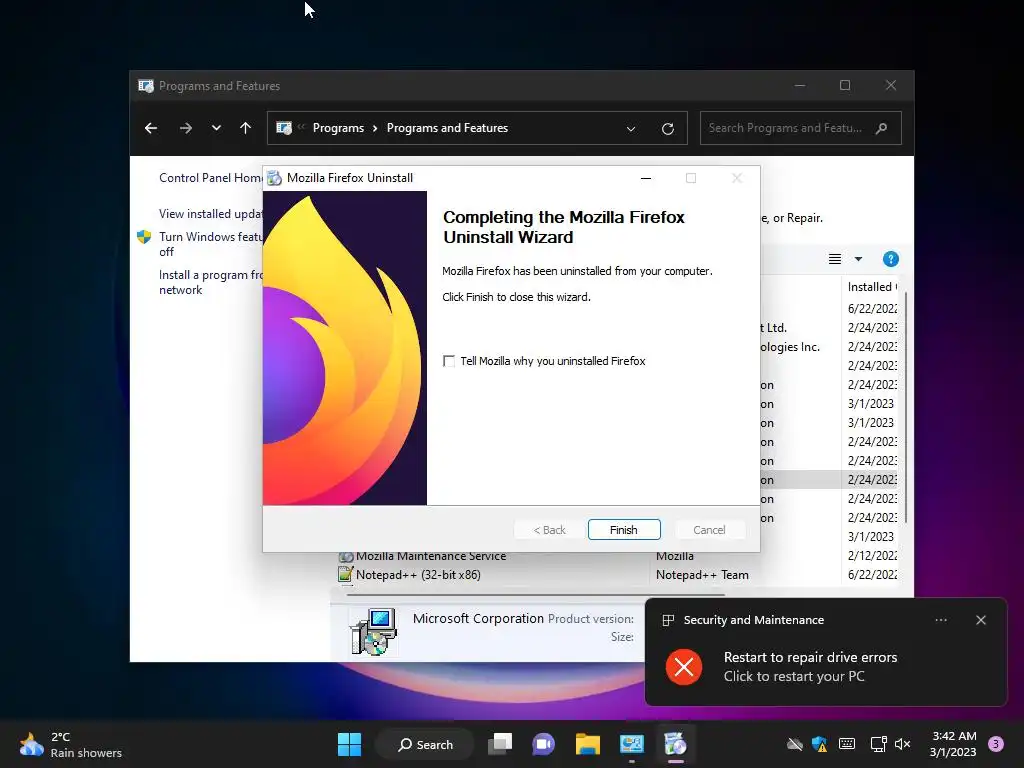Viewport: 1024px width, 768px height.
Task: Click the Installed On column header
Action: pyautogui.click(x=872, y=287)
